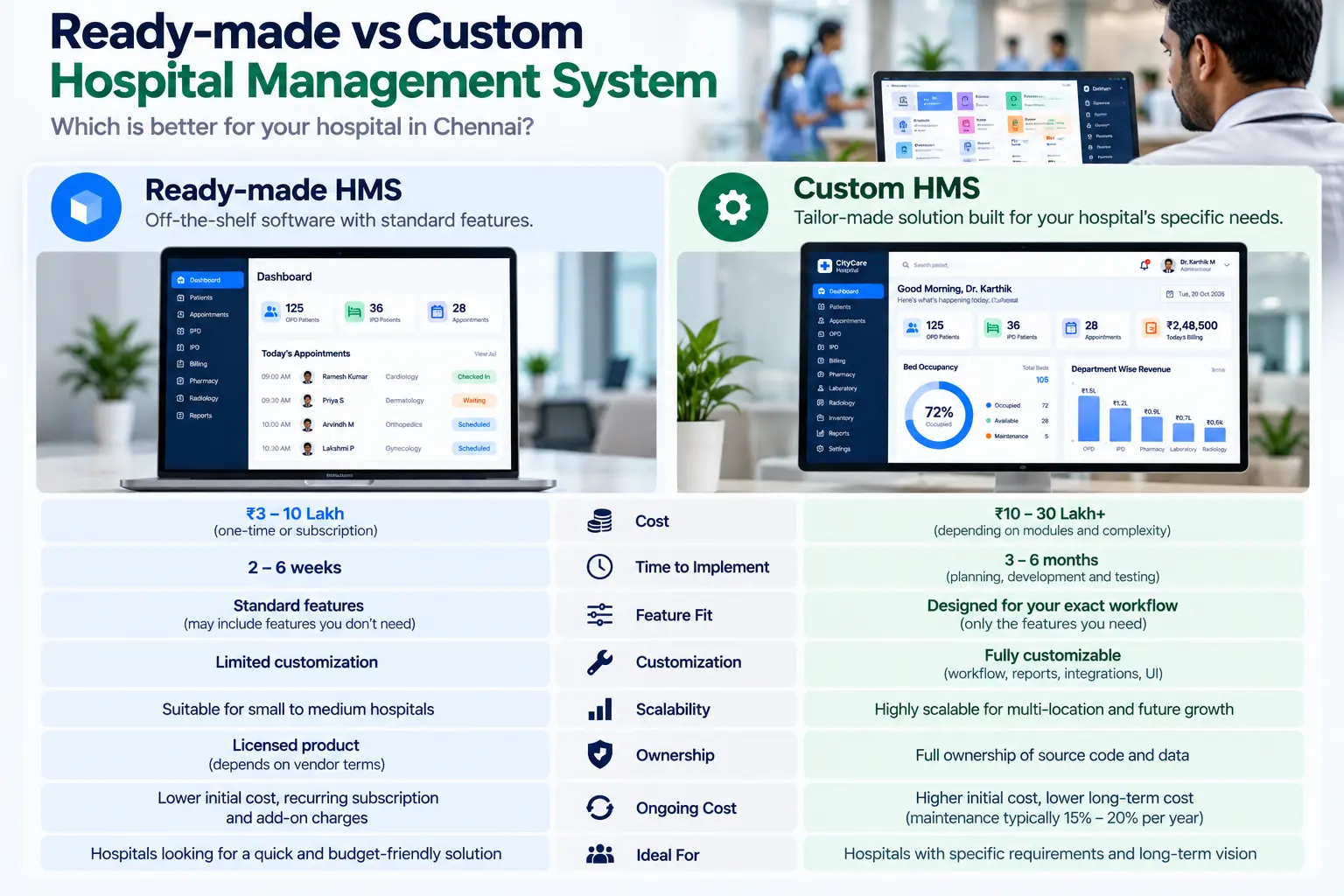Click the 36 IPD Patients icon on laptop dashboard
1344x896 pixels.
tap(354, 311)
